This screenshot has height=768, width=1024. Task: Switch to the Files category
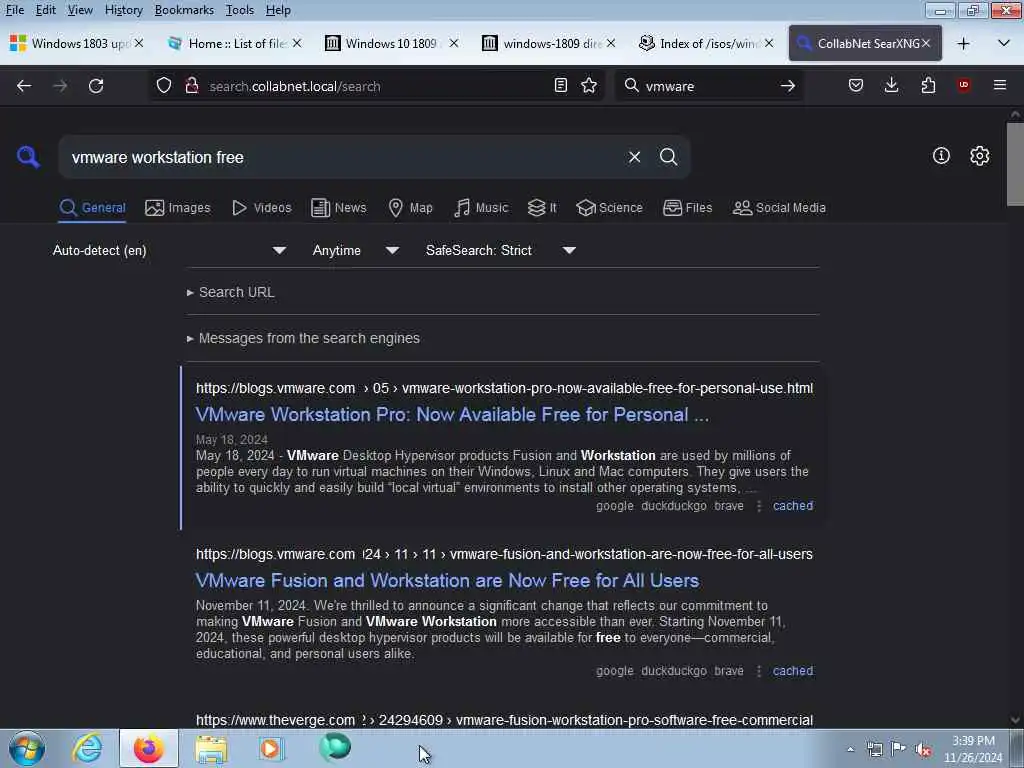tap(688, 208)
